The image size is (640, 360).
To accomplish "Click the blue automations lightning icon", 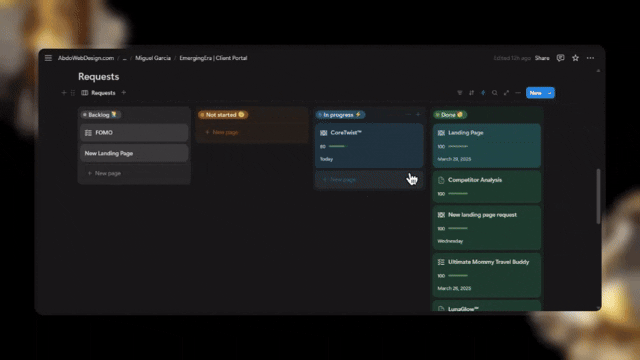I will tap(483, 93).
